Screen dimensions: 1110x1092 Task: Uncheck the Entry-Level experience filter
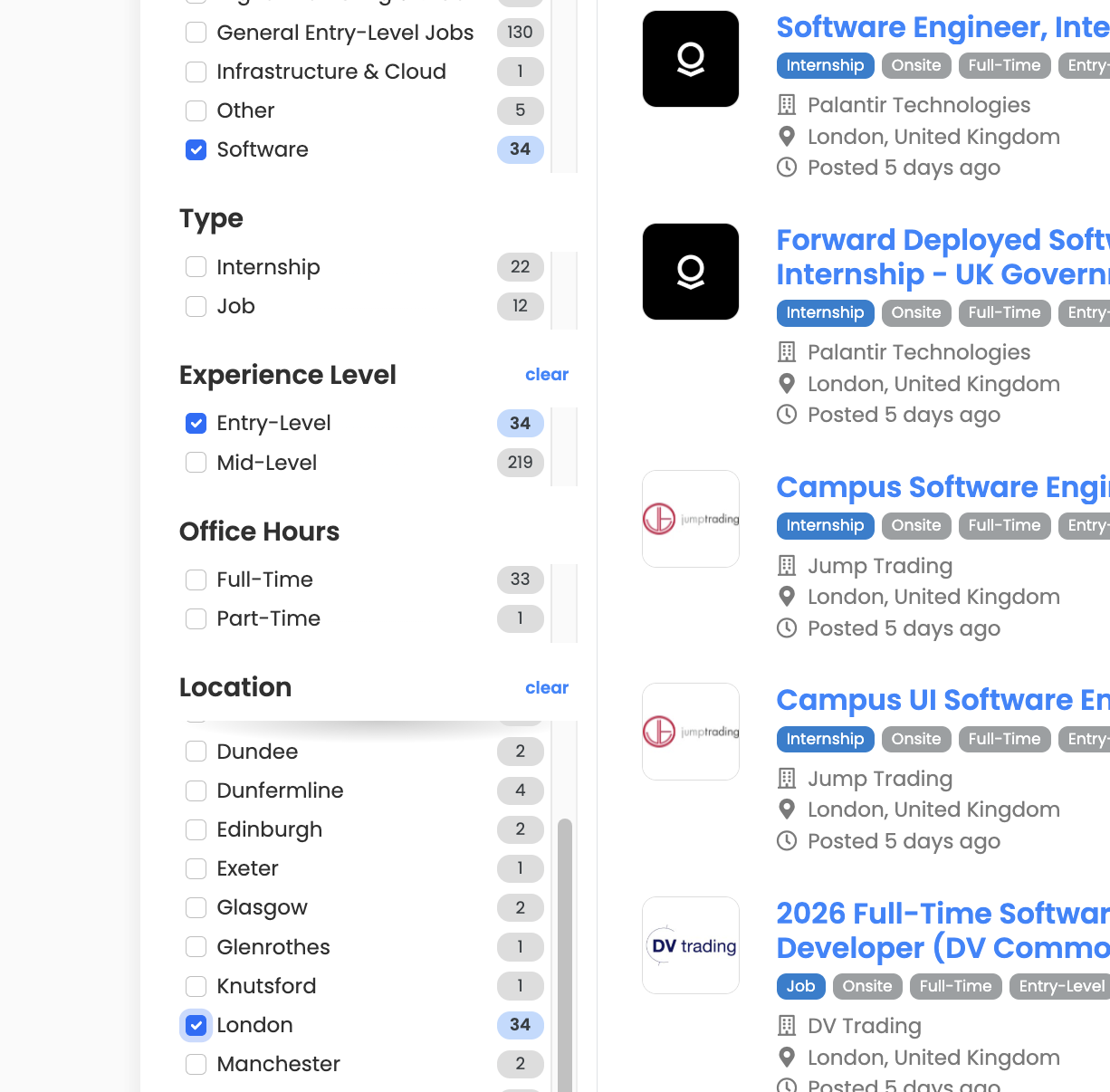[x=196, y=423]
